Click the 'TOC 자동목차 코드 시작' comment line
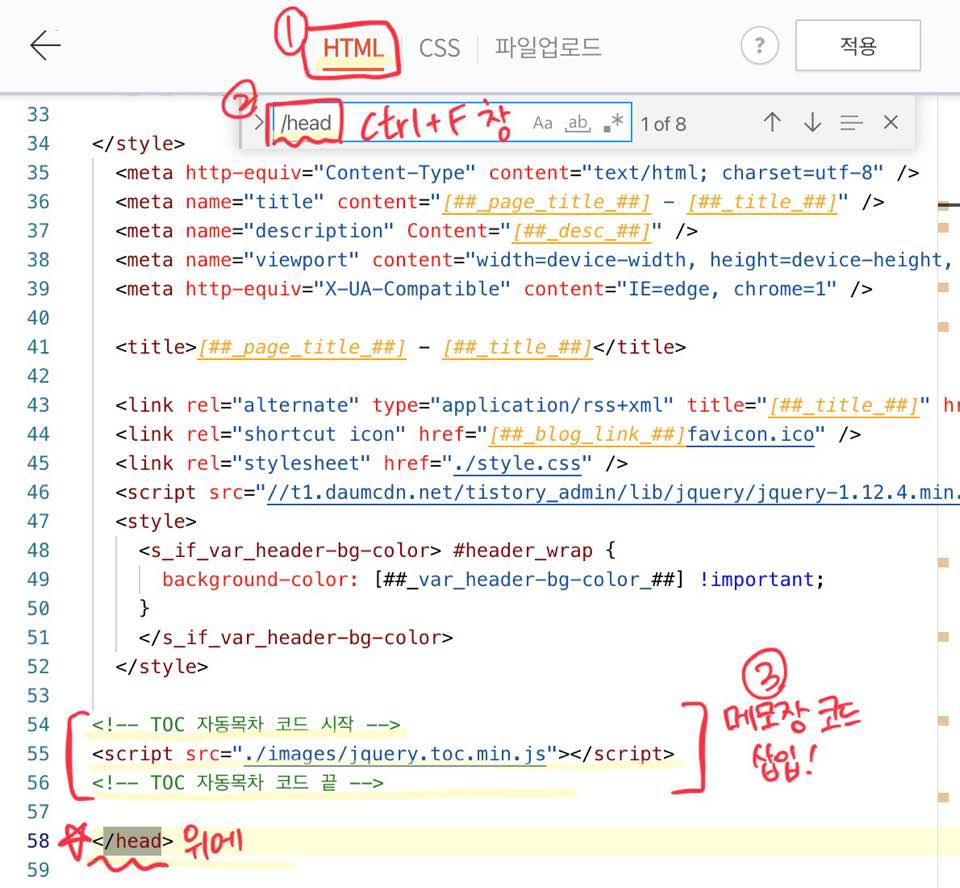This screenshot has height=888, width=960. [x=246, y=724]
